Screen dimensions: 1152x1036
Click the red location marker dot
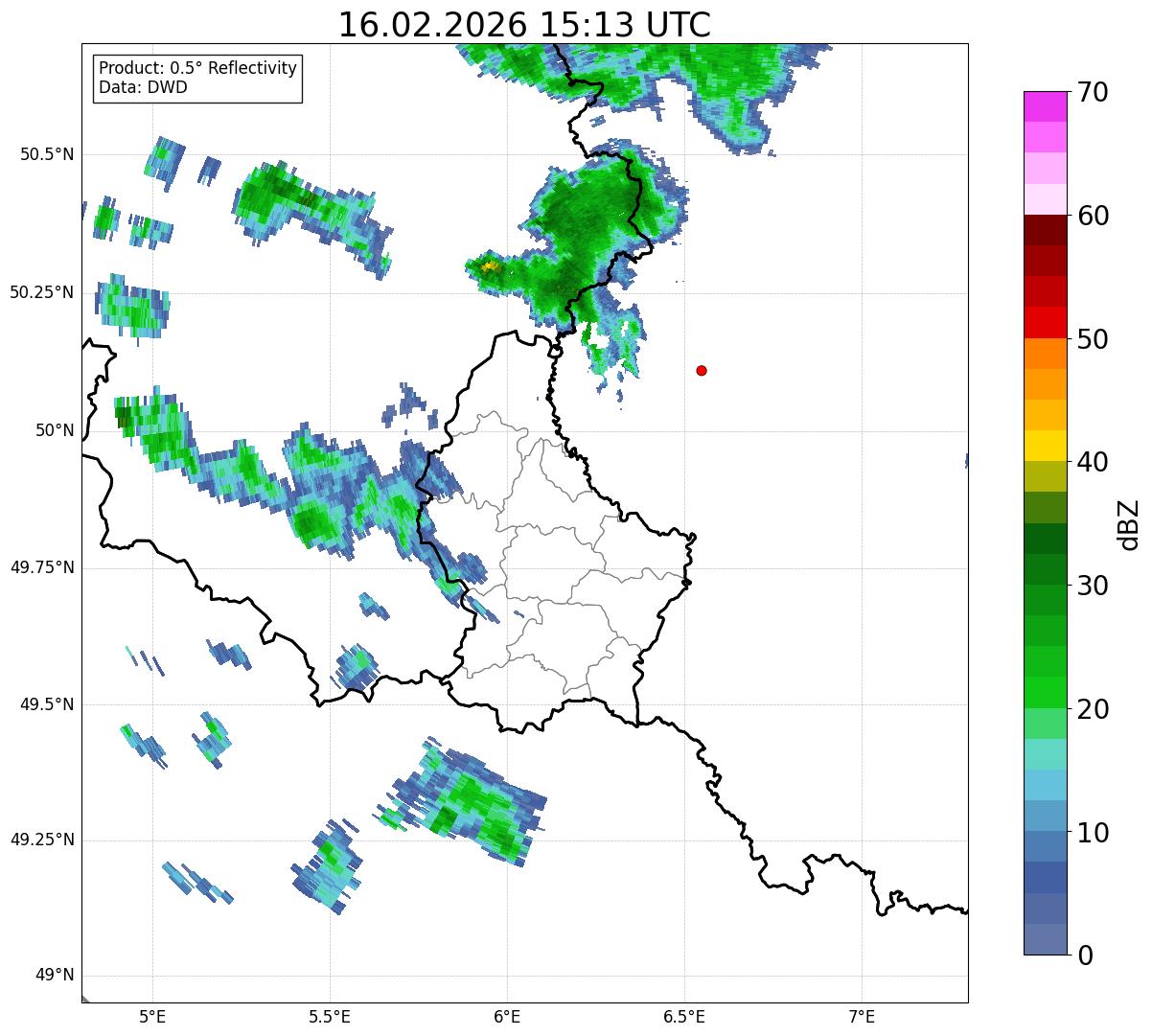point(702,370)
